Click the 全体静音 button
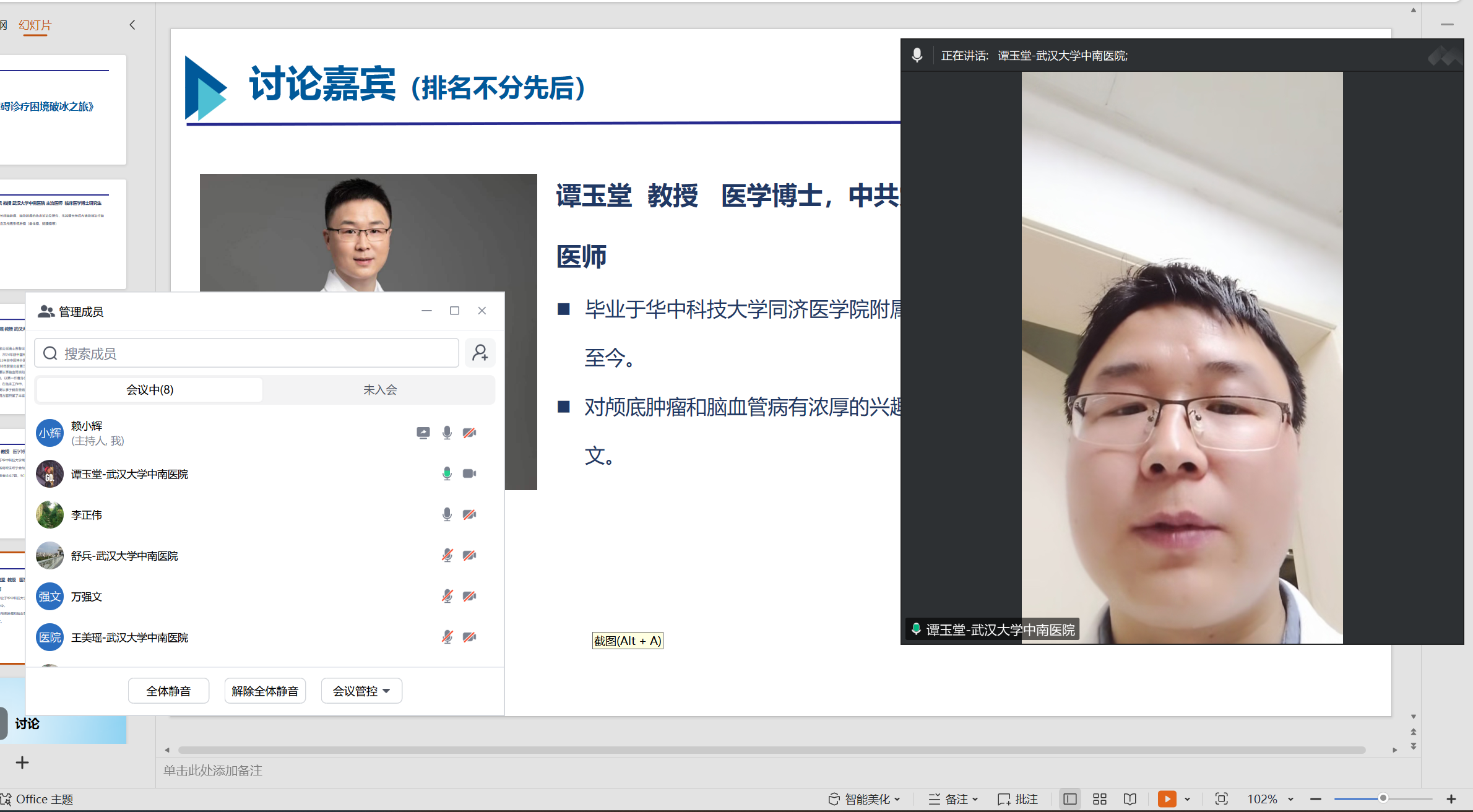 click(x=168, y=691)
